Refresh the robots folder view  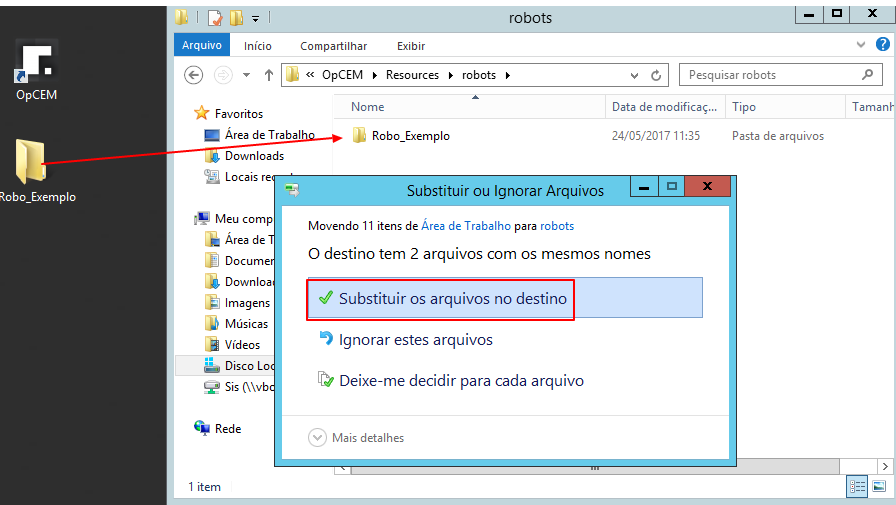pos(657,75)
